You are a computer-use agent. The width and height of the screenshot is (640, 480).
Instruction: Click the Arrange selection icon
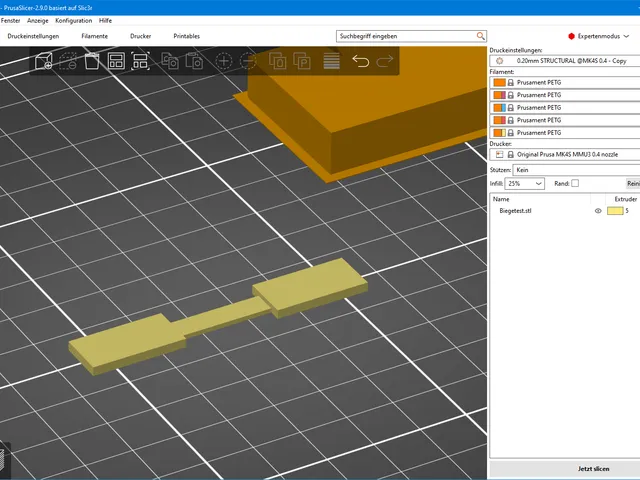coord(140,61)
